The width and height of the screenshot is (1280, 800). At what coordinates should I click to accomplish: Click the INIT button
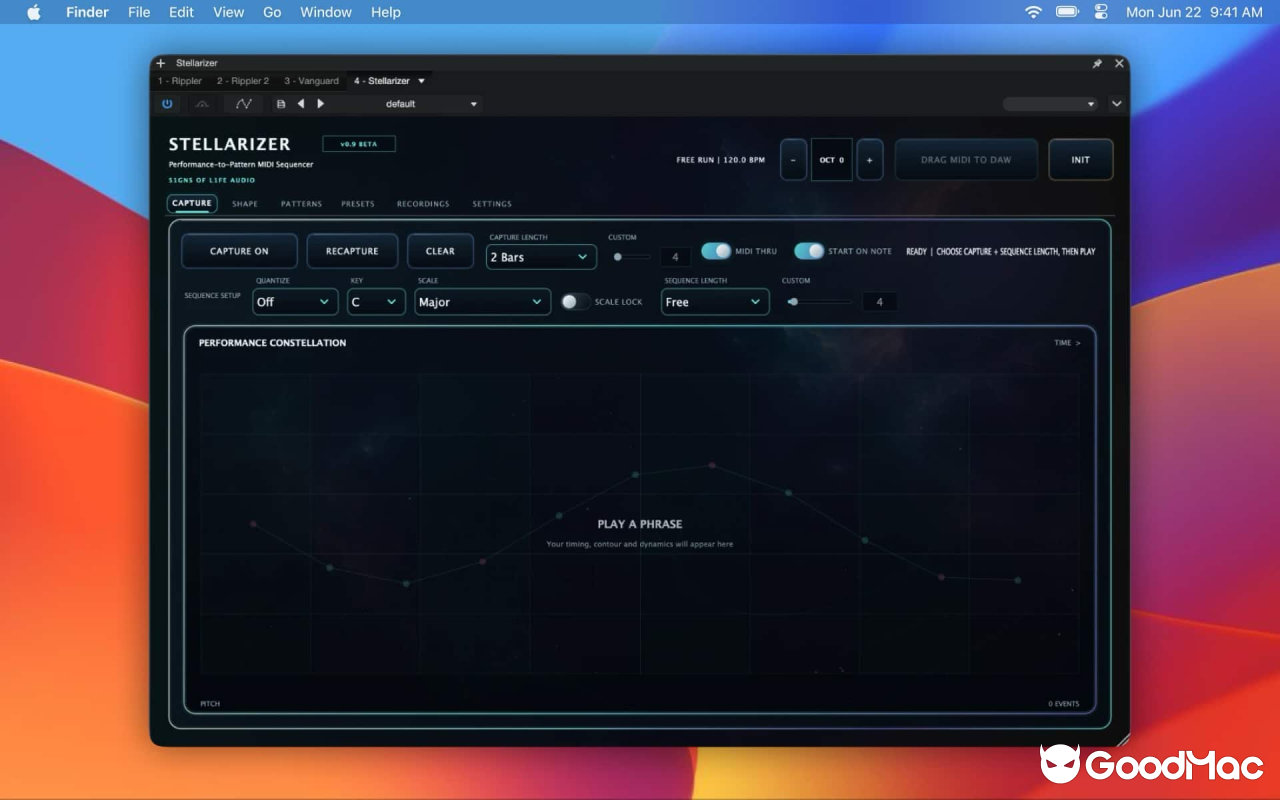click(1081, 160)
